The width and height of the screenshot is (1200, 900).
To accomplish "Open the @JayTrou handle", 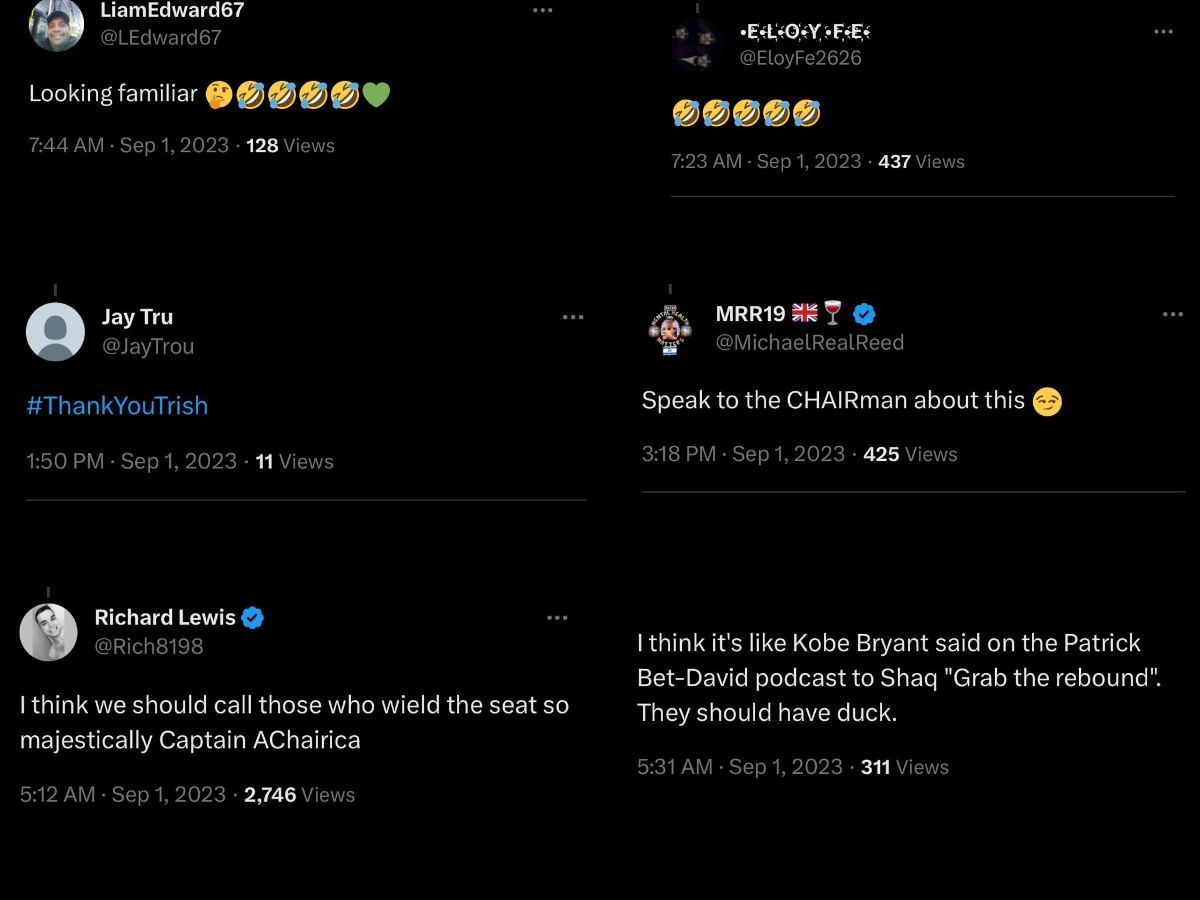I will click(148, 346).
